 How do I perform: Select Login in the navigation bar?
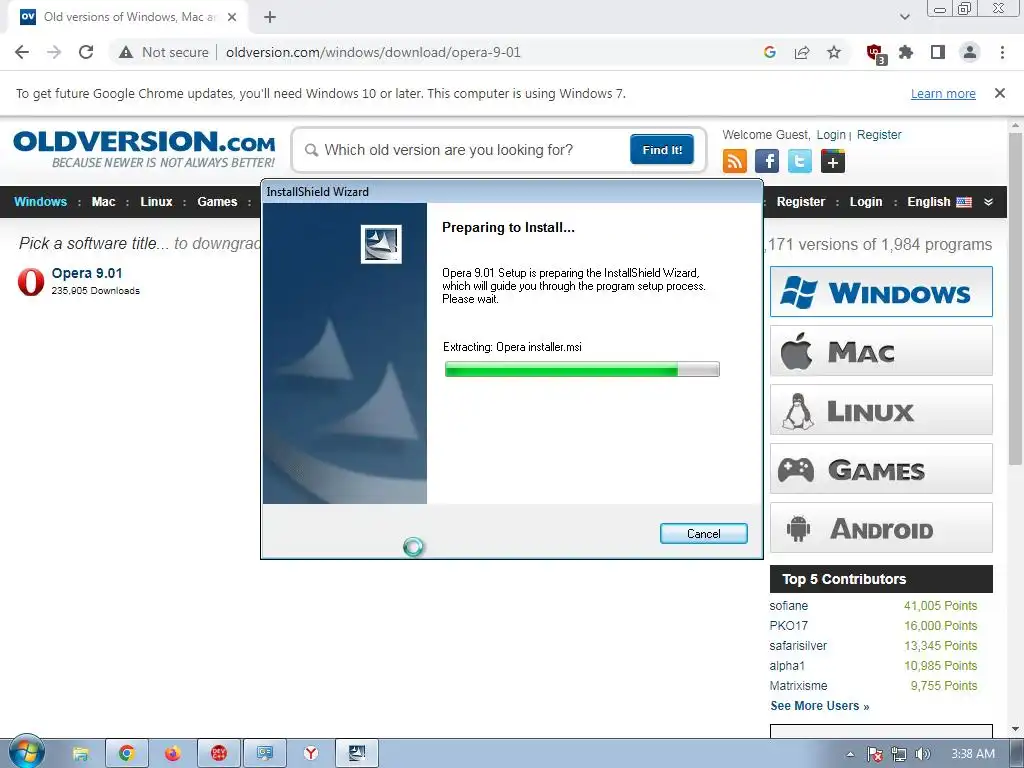click(865, 202)
